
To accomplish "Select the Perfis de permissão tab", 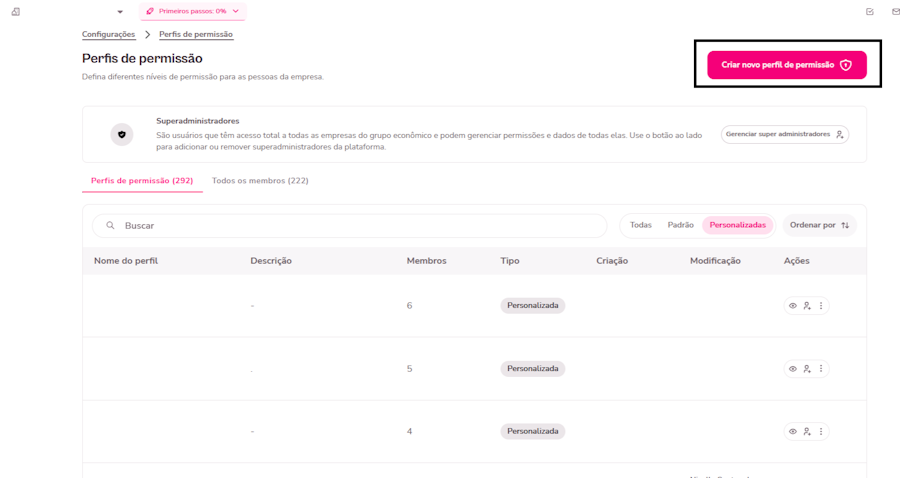I will (x=142, y=181).
